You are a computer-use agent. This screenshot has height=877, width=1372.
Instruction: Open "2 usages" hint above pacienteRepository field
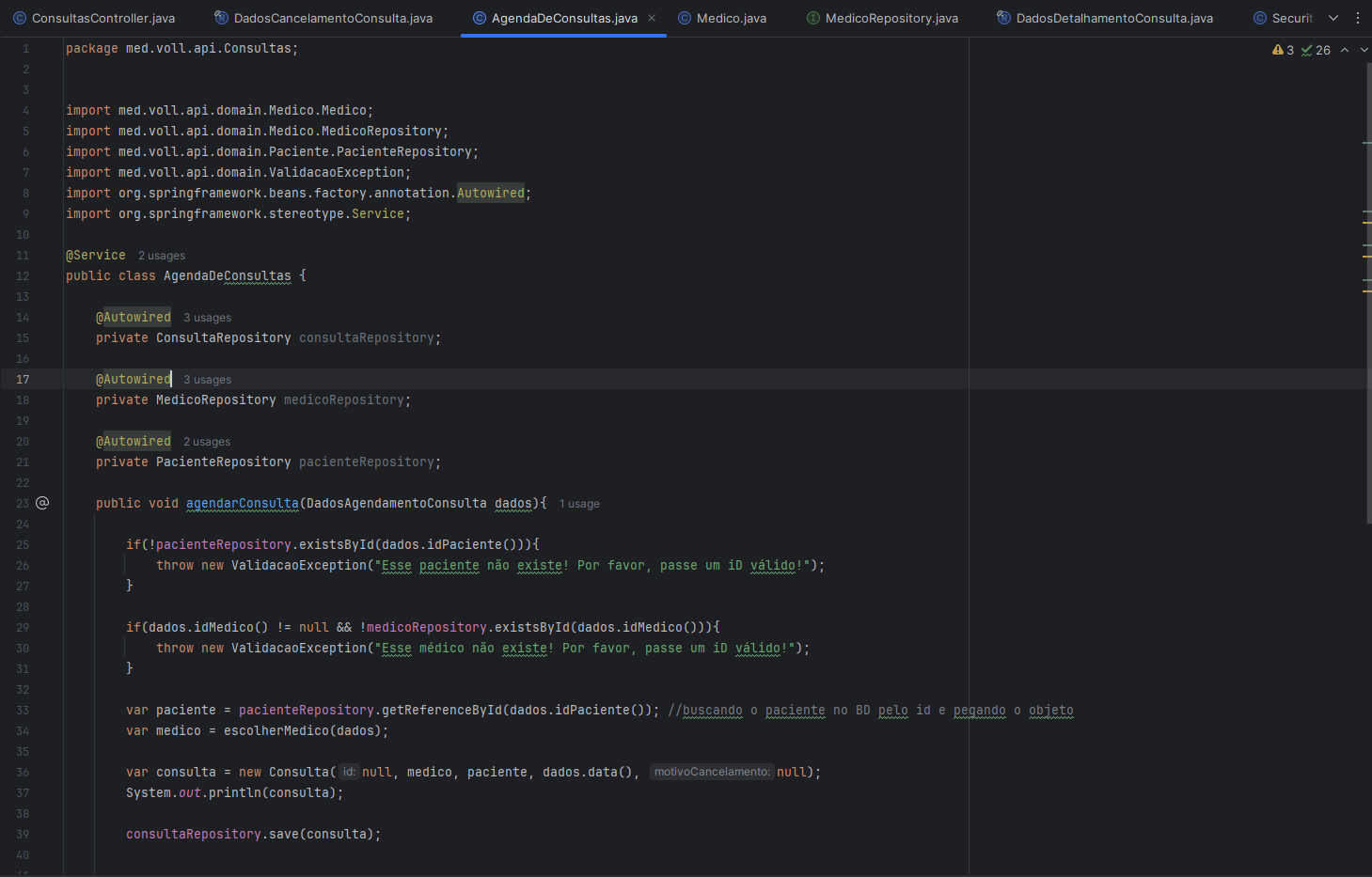tap(207, 442)
